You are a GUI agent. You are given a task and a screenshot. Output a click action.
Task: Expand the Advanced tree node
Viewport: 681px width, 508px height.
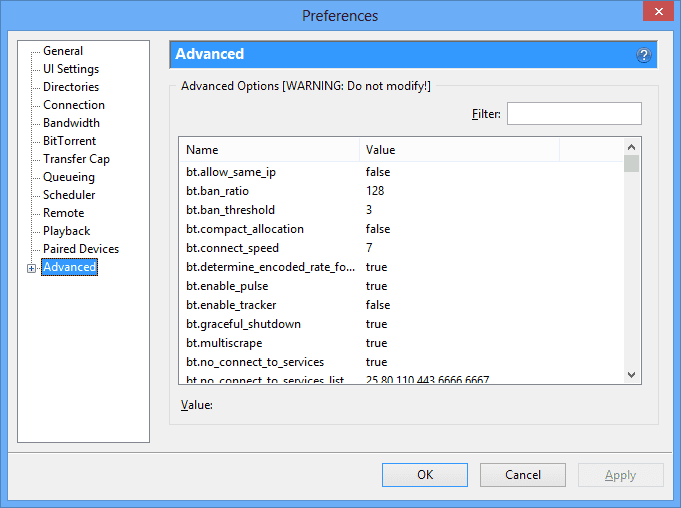pos(31,268)
